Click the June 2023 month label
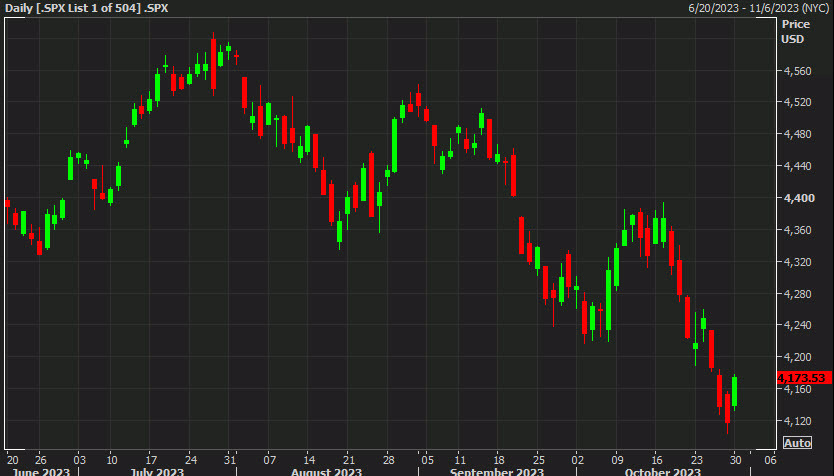The width and height of the screenshot is (834, 476). [x=41, y=472]
